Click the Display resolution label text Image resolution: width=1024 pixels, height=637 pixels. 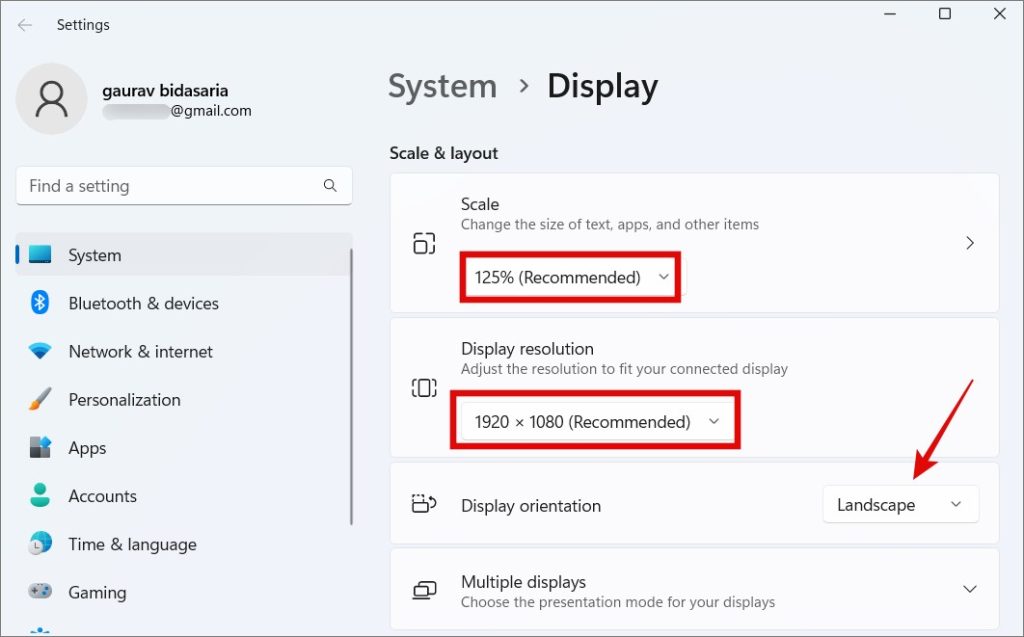pyautogui.click(x=527, y=348)
